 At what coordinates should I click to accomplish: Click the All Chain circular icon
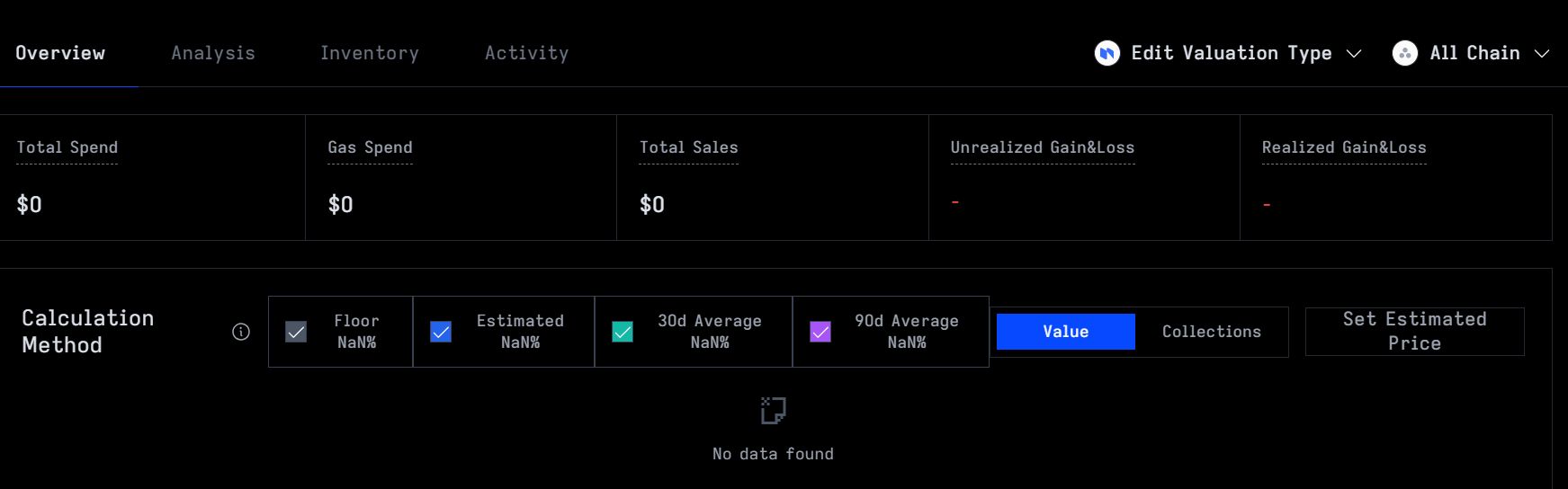tap(1404, 54)
